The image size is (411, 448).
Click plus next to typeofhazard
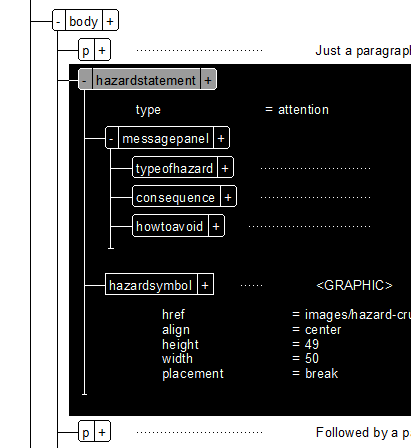coord(225,168)
